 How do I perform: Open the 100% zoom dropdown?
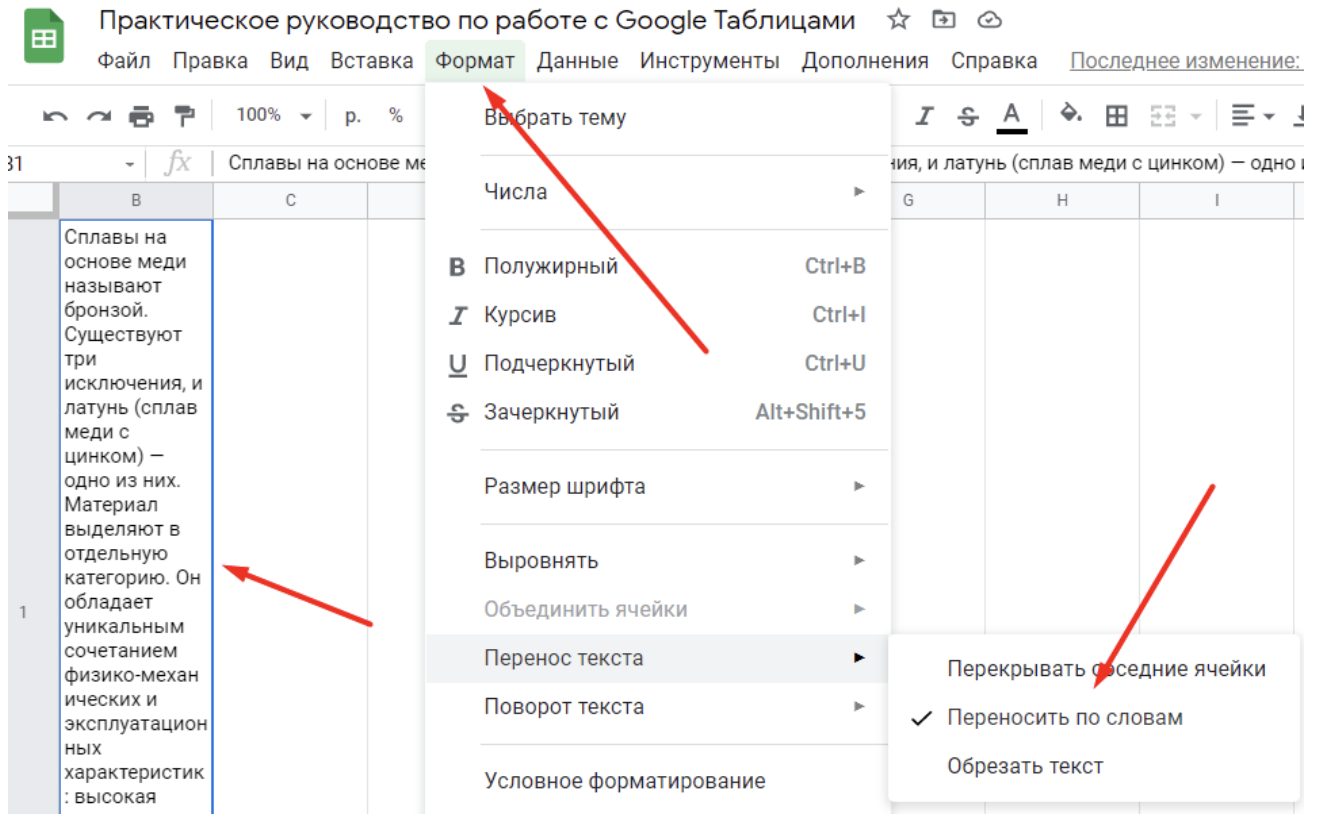click(x=274, y=115)
